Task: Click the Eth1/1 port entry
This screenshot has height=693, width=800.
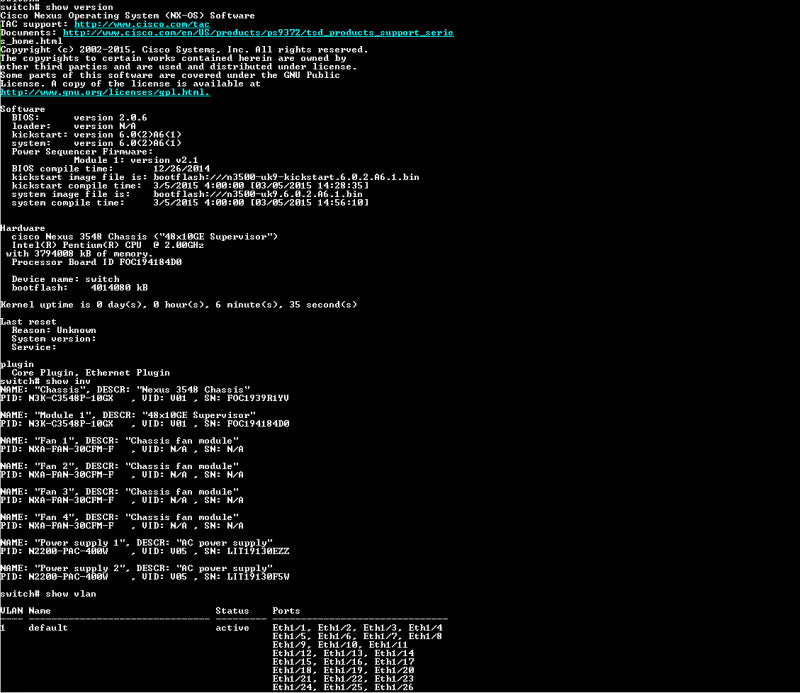Action: [289, 628]
